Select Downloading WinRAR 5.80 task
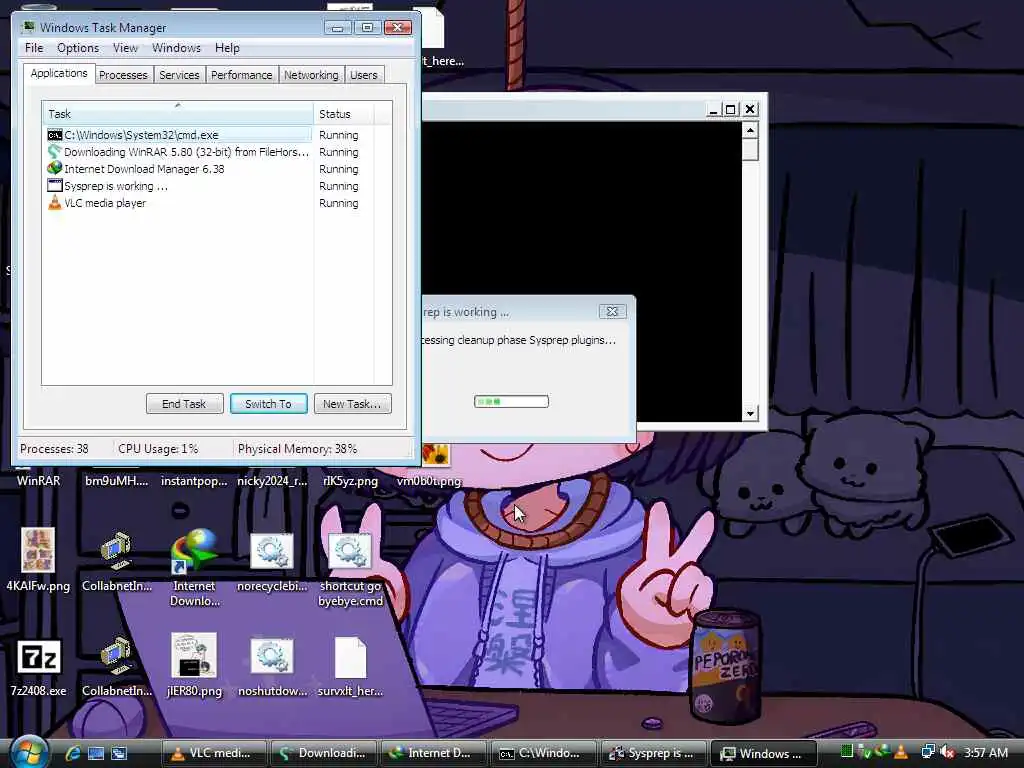Screen dimensions: 1024x768 click(178, 152)
